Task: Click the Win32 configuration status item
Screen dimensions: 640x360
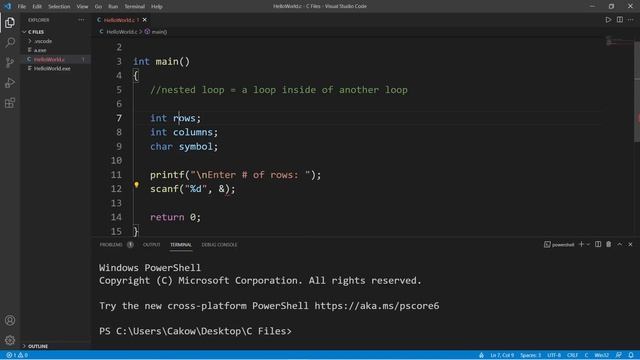Action: (x=601, y=355)
